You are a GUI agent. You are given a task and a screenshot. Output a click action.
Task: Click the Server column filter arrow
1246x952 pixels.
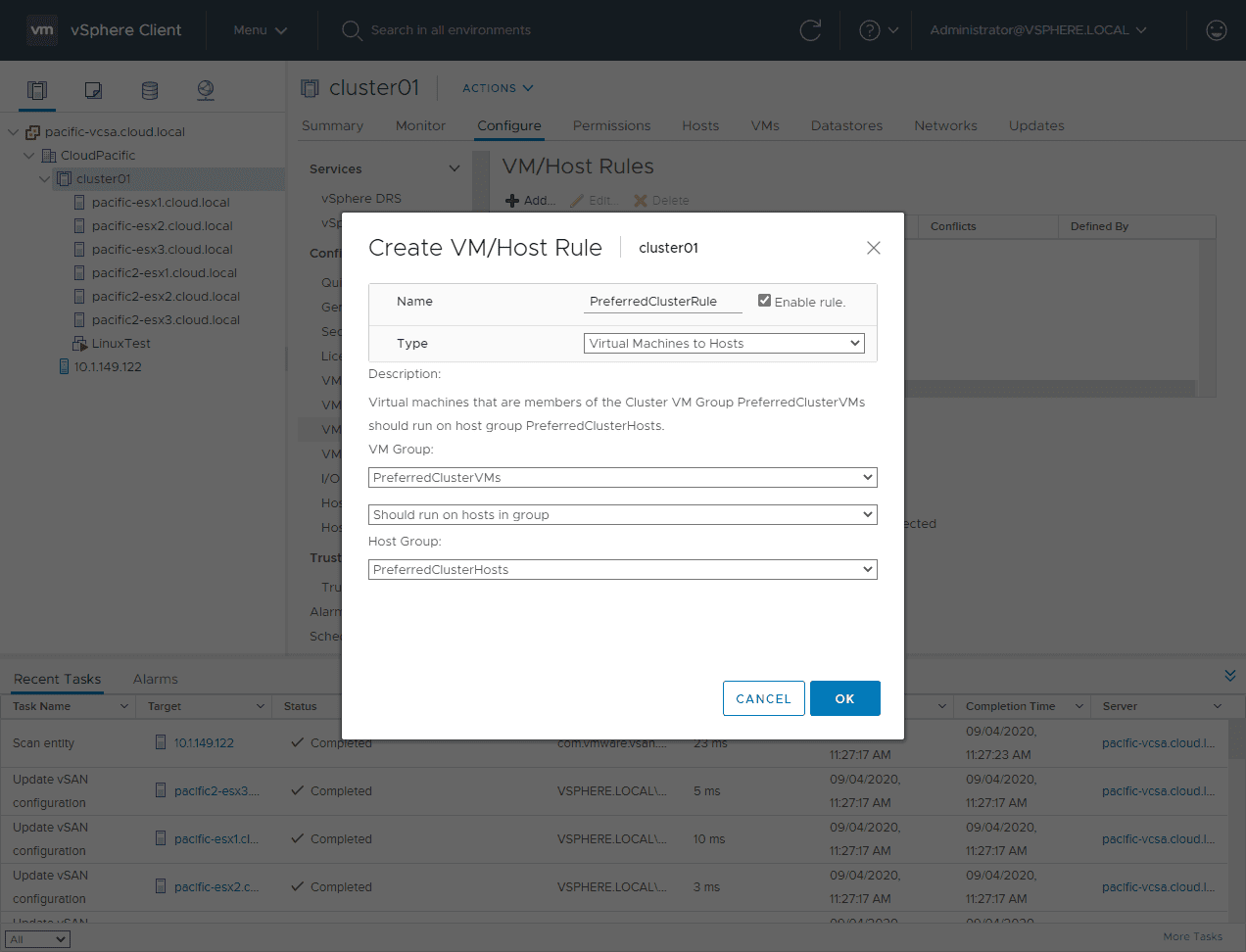(1218, 706)
